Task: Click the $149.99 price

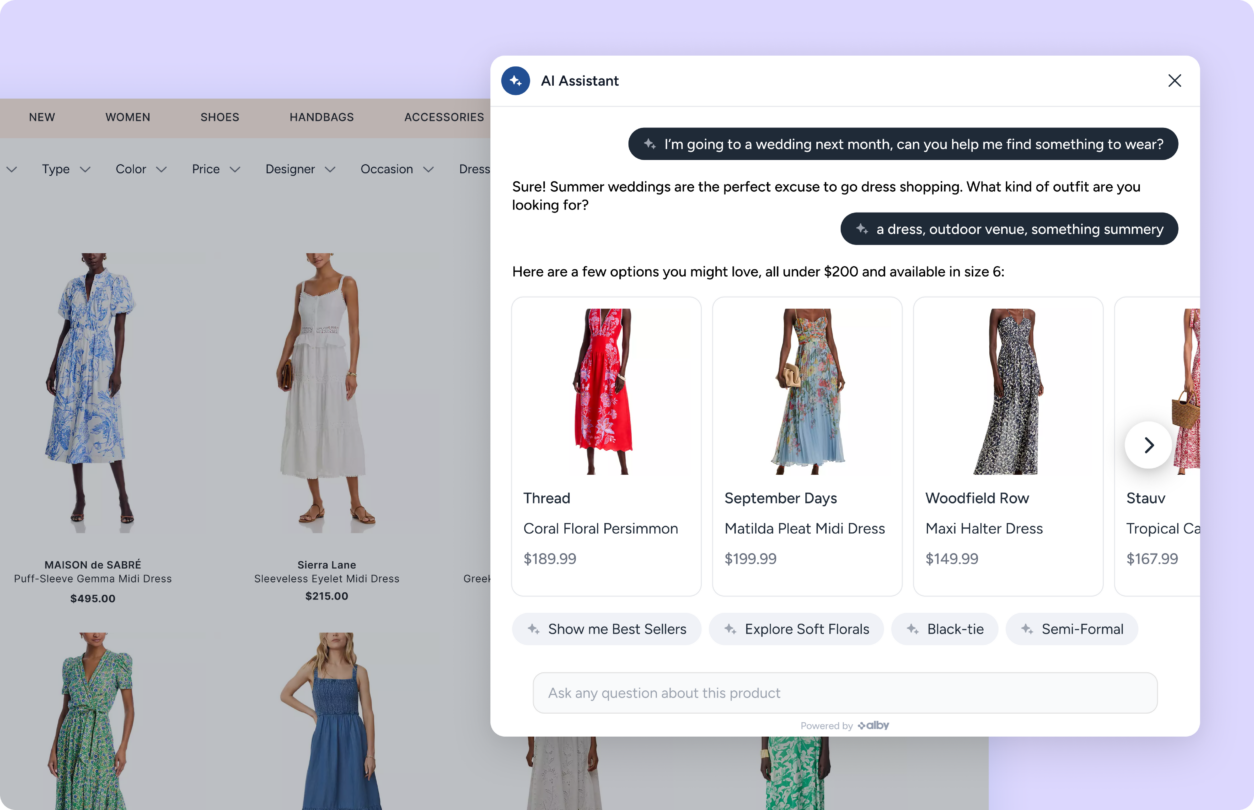Action: pyautogui.click(x=952, y=559)
